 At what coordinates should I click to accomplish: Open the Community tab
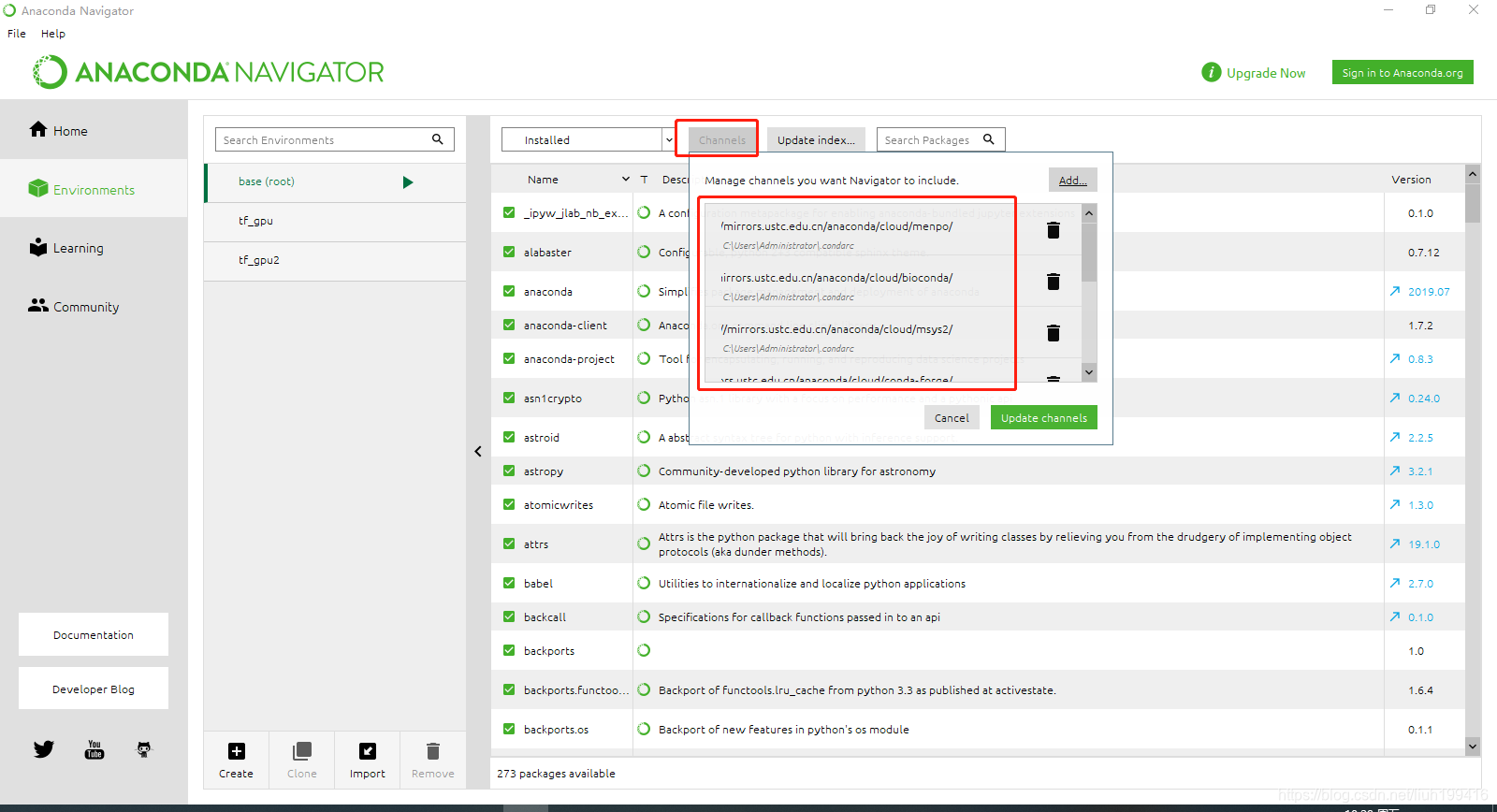(x=94, y=306)
